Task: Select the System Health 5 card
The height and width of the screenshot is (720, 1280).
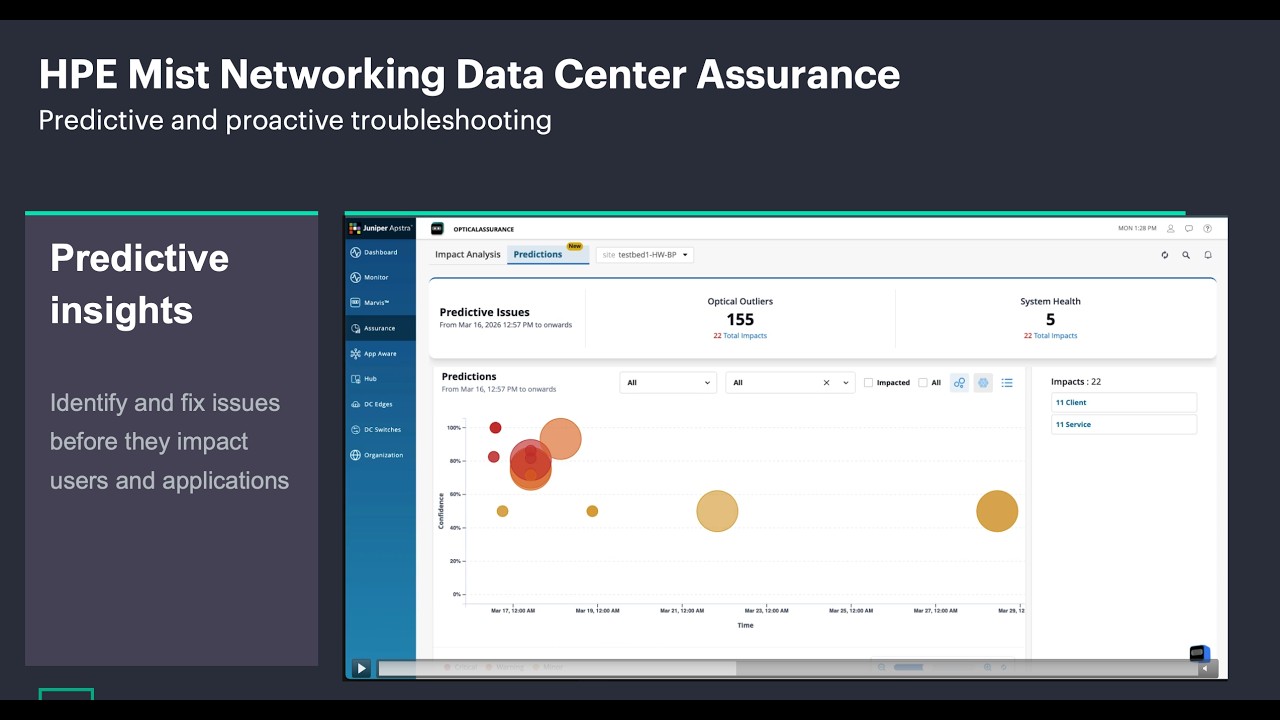Action: pos(1050,318)
